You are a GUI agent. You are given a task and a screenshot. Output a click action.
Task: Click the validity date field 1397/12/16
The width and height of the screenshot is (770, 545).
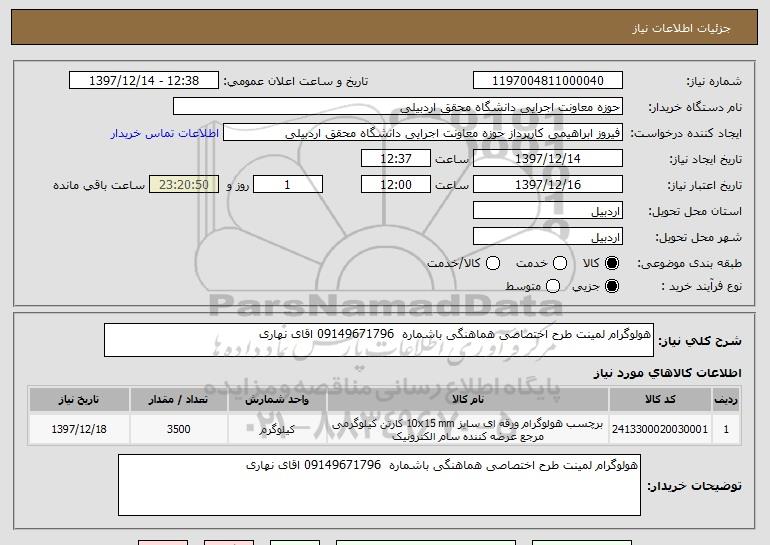(548, 185)
